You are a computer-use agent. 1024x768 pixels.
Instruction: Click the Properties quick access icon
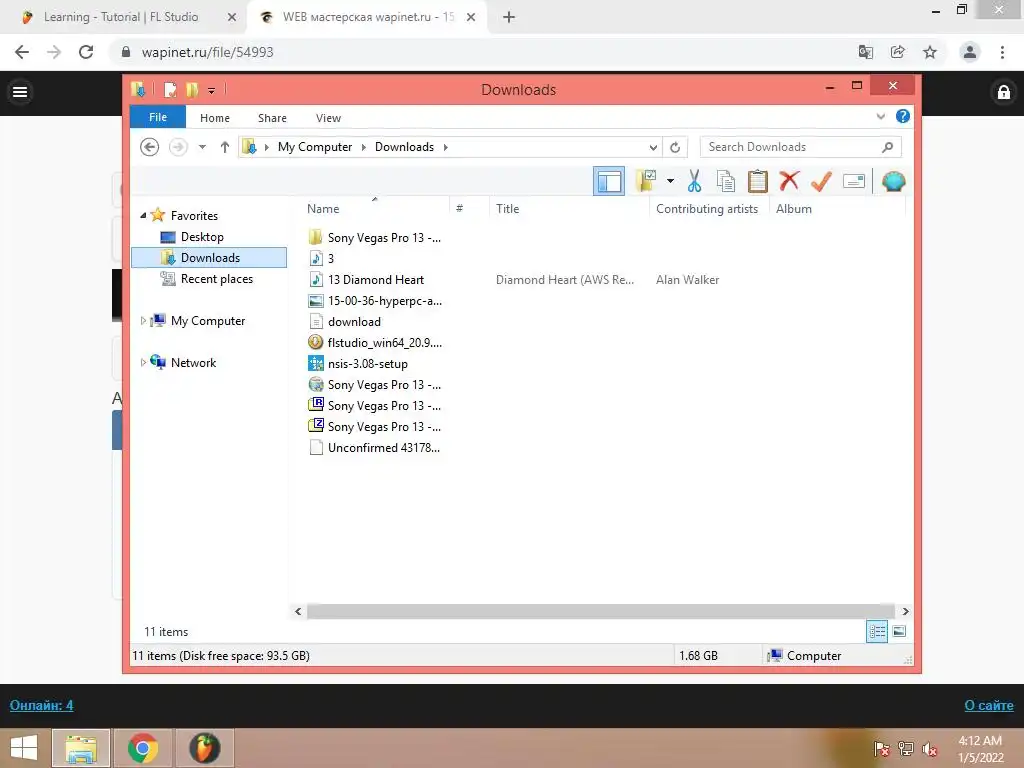point(170,89)
